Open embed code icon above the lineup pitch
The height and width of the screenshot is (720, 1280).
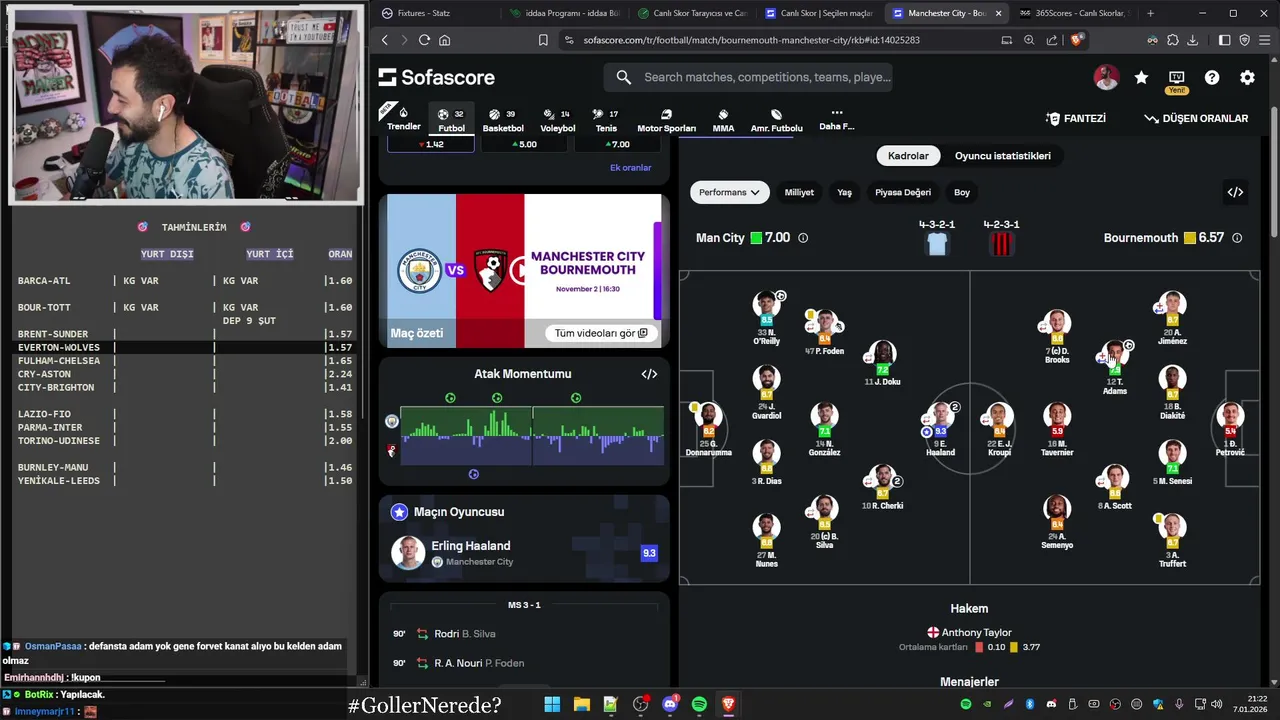pos(1235,192)
